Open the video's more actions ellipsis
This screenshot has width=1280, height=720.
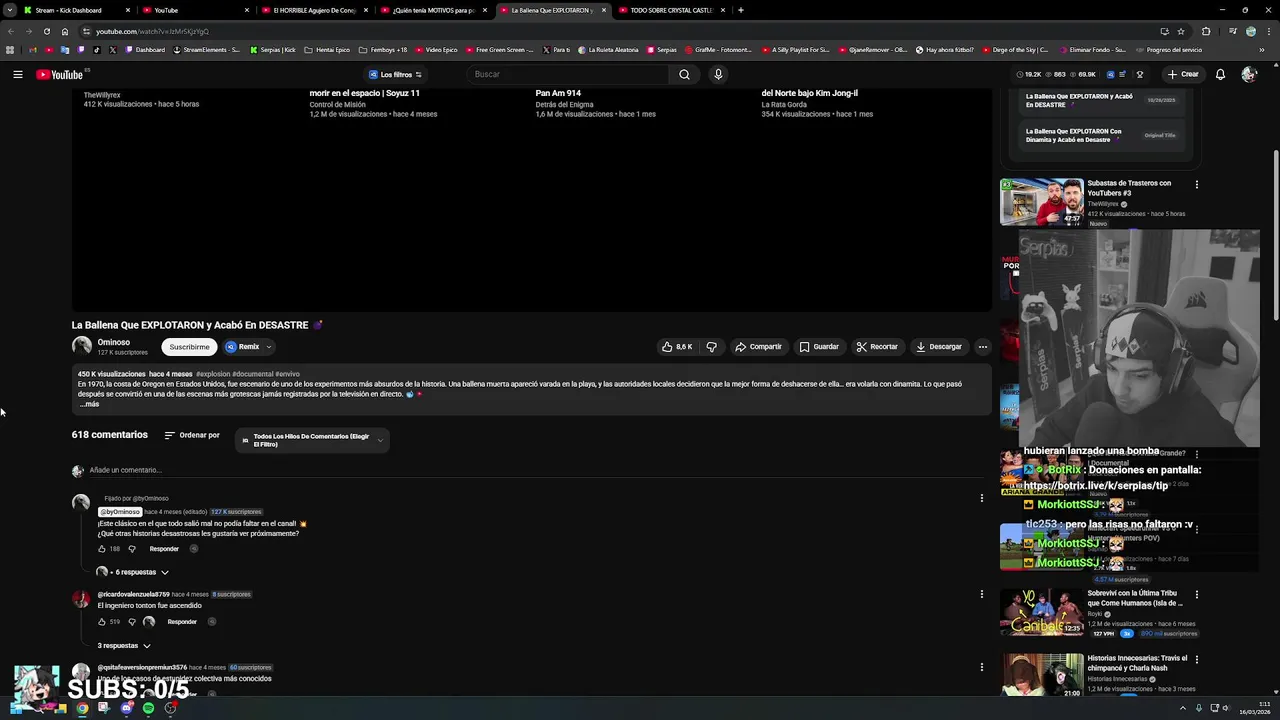click(x=982, y=347)
